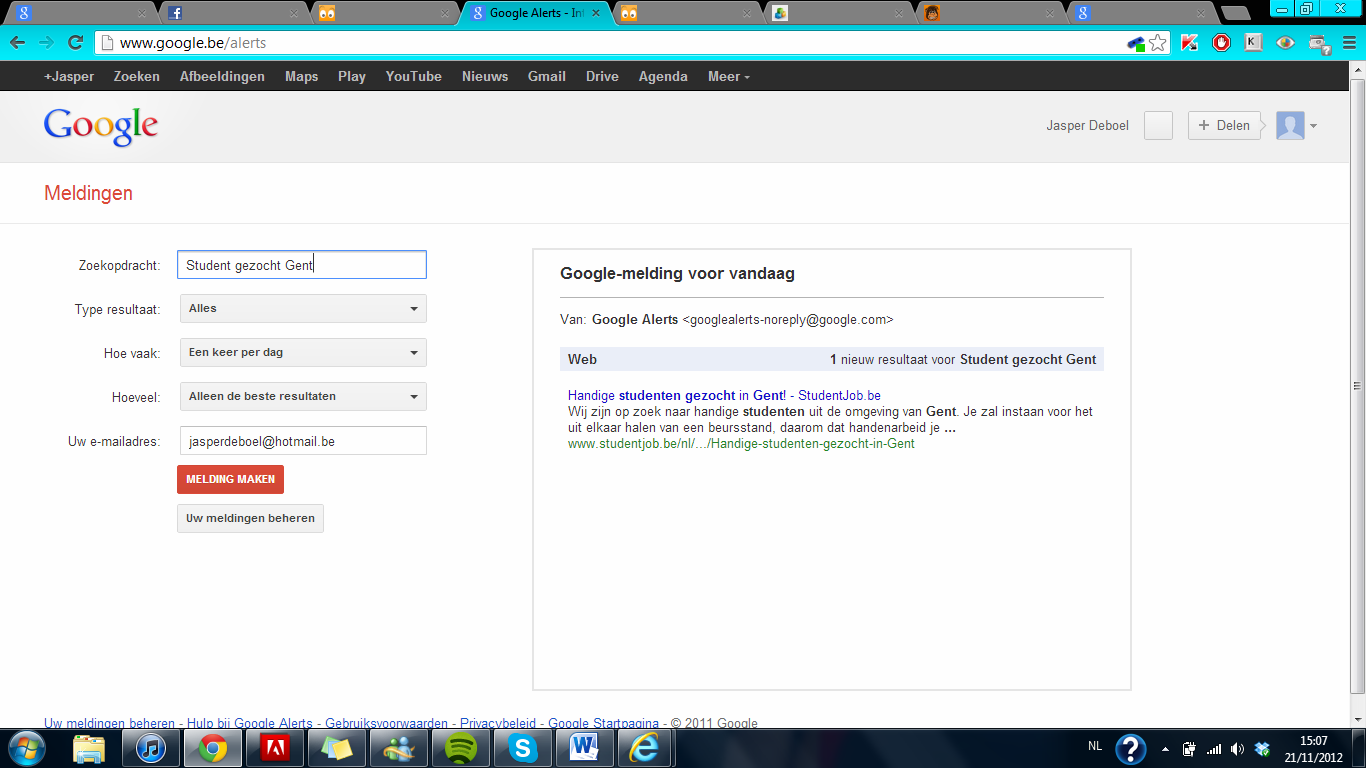The height and width of the screenshot is (768, 1366).
Task: Open Handige studenten gezocht in Gent result link
Action: 724,396
